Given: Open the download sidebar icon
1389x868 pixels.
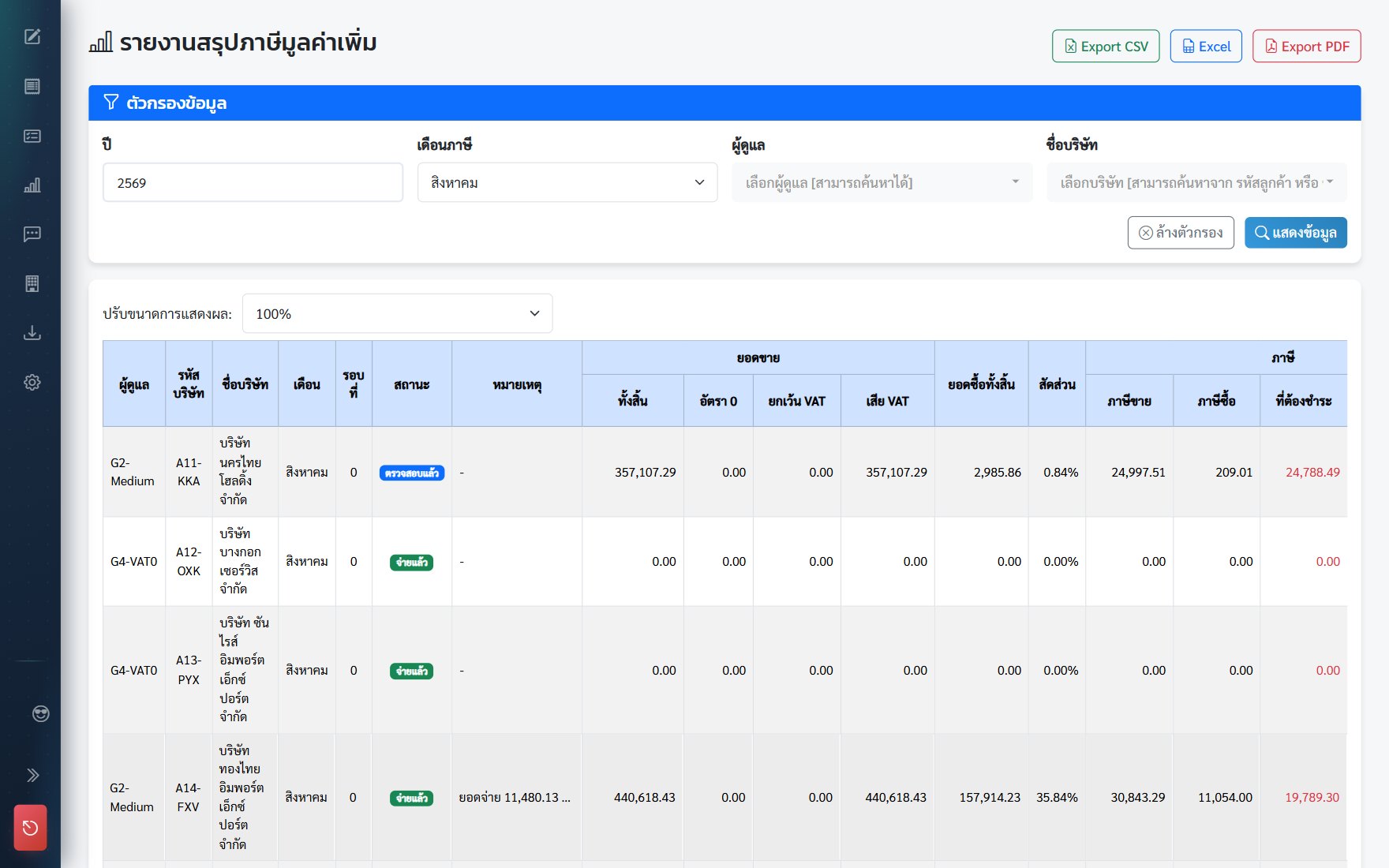Looking at the screenshot, I should point(32,333).
